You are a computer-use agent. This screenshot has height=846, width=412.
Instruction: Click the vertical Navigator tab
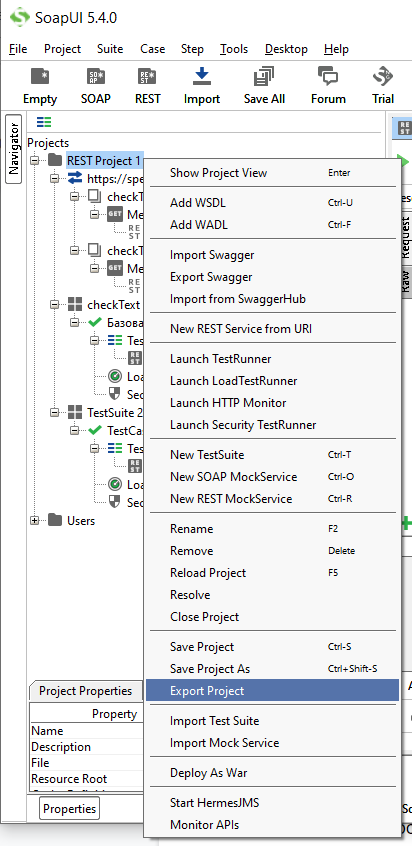13,148
